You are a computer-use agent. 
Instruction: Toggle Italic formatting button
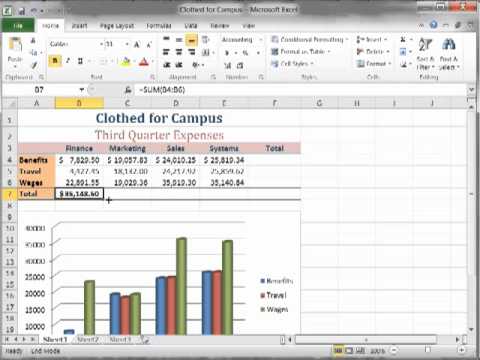(68, 61)
